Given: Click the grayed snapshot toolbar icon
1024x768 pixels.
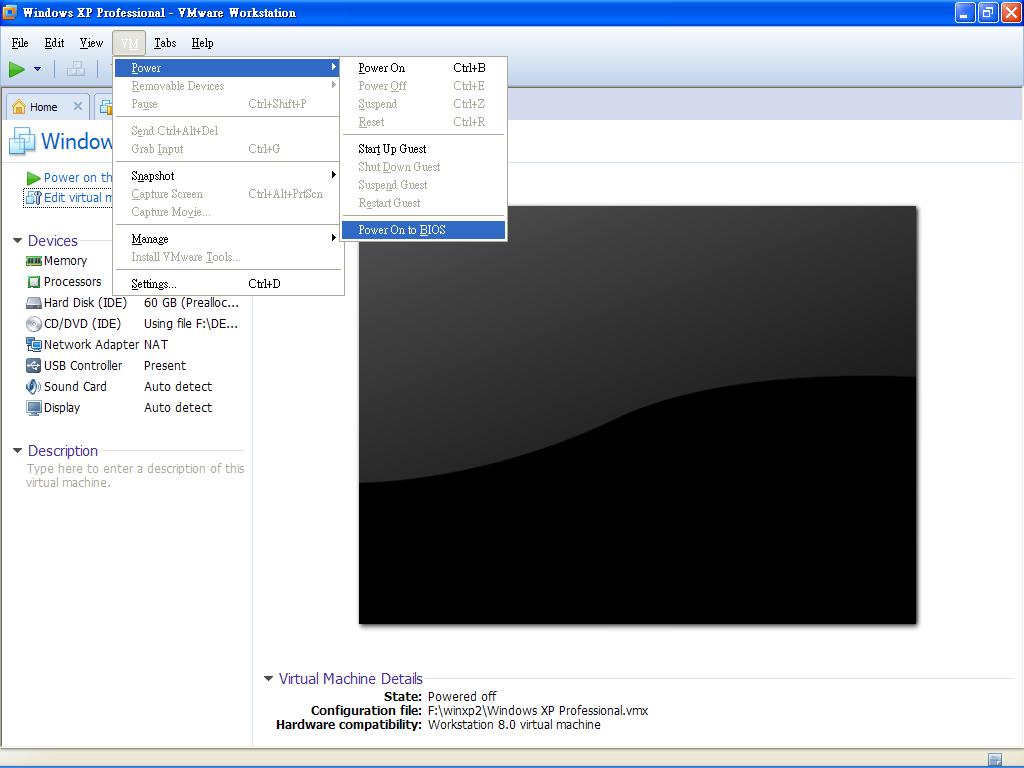Looking at the screenshot, I should (76, 69).
